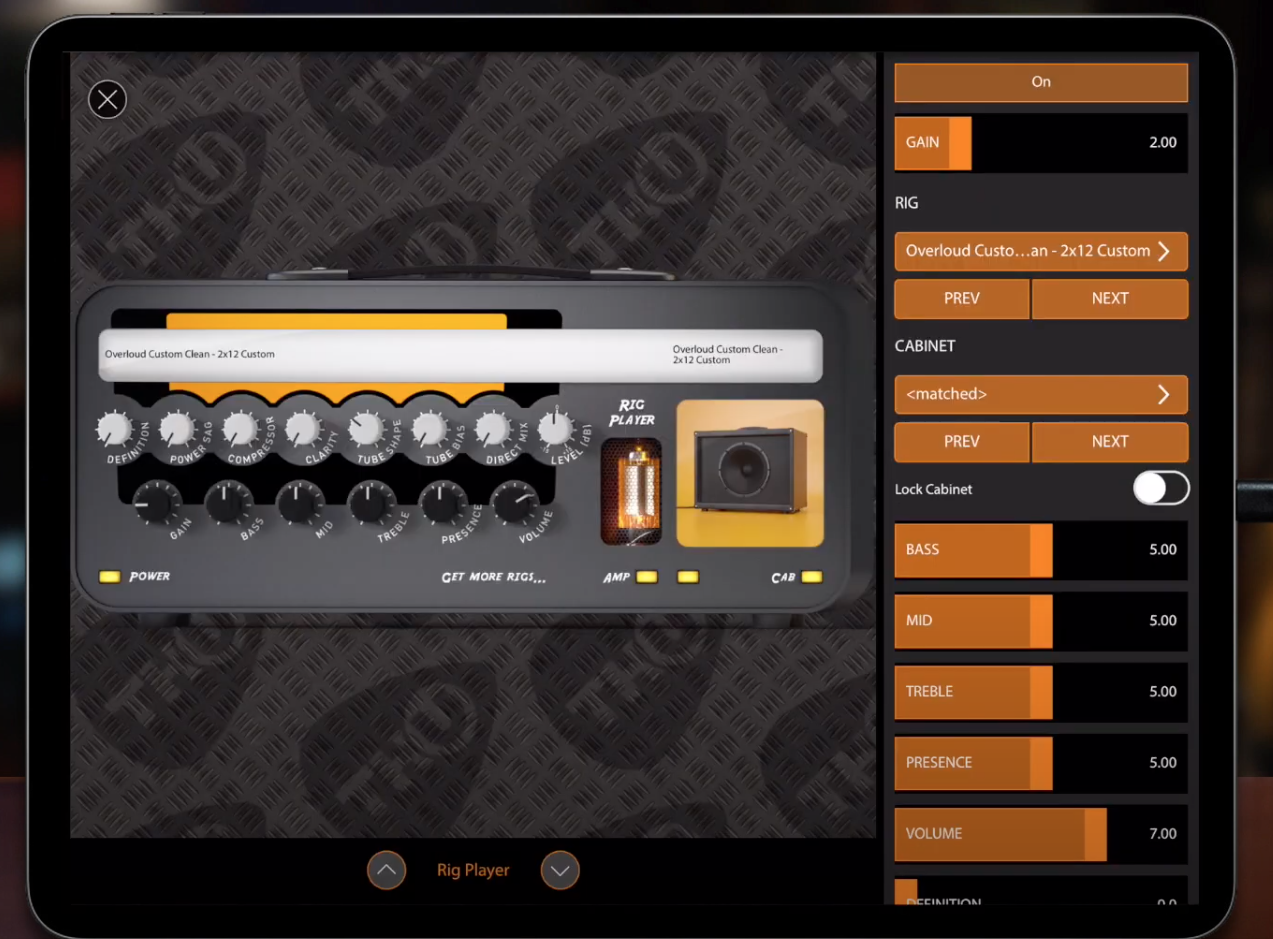Click the amp's PRESENCE knob

coord(443,502)
